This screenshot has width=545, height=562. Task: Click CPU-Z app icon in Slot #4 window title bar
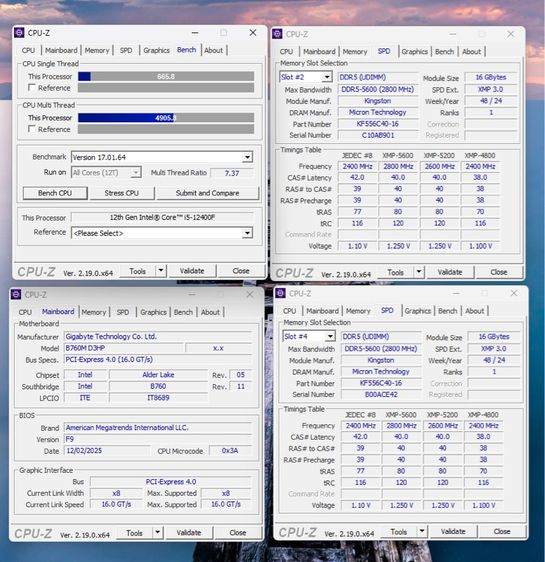281,293
